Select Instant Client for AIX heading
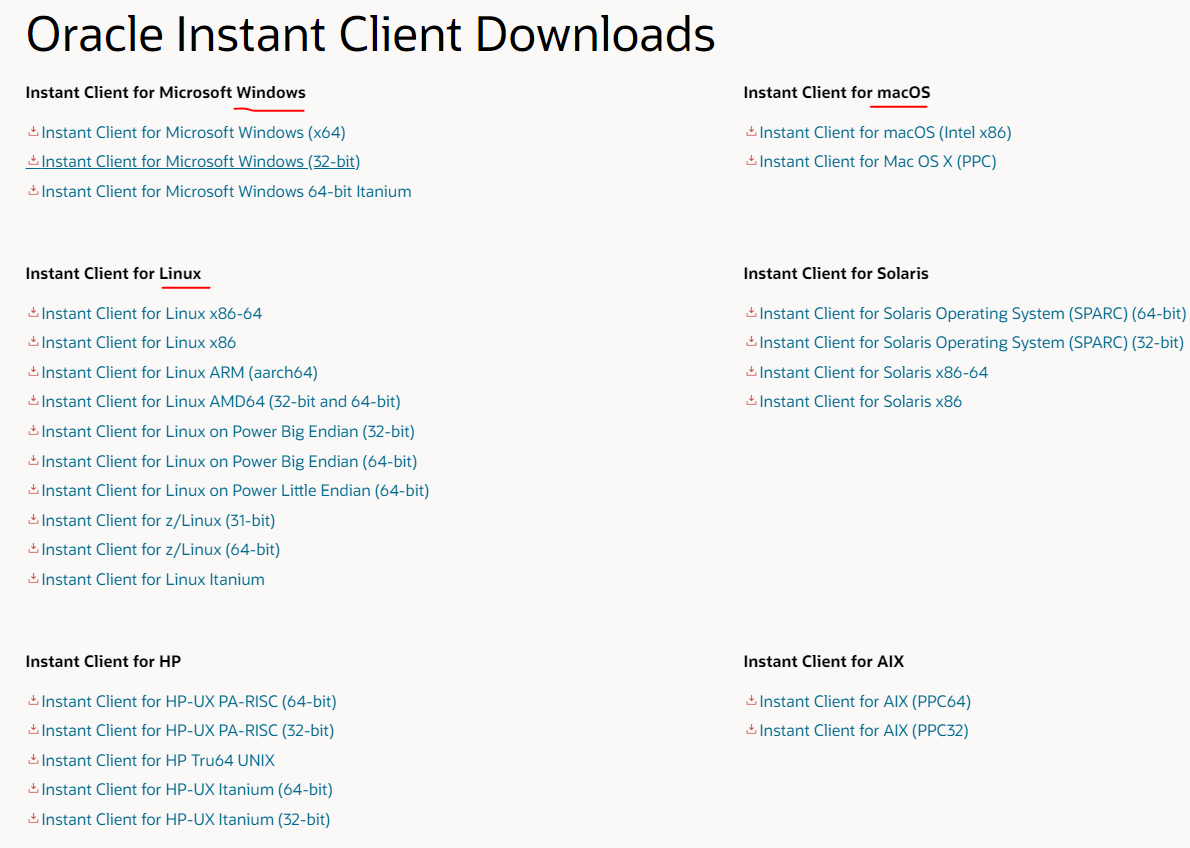 [823, 661]
